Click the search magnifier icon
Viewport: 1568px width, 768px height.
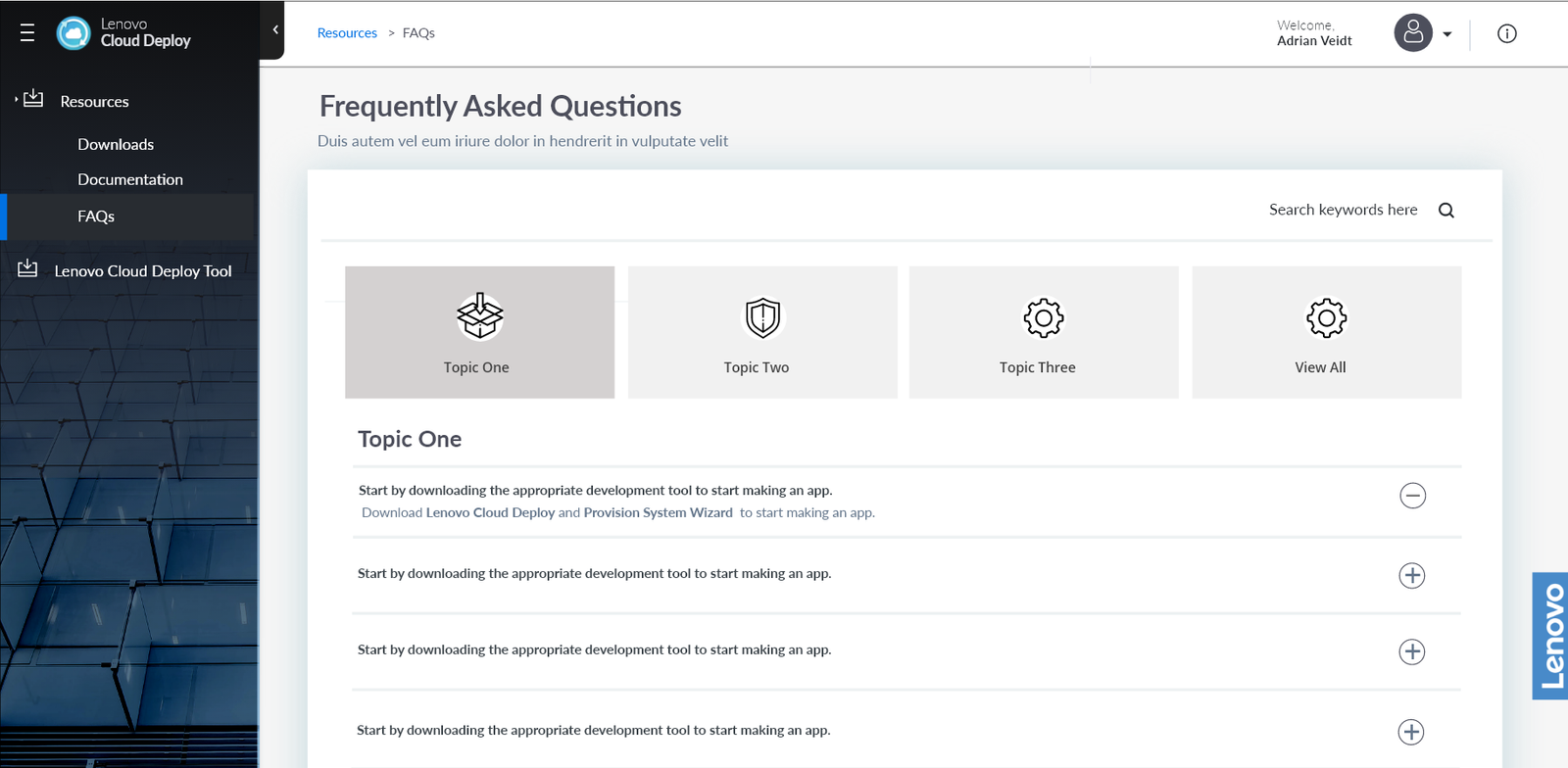coord(1445,211)
